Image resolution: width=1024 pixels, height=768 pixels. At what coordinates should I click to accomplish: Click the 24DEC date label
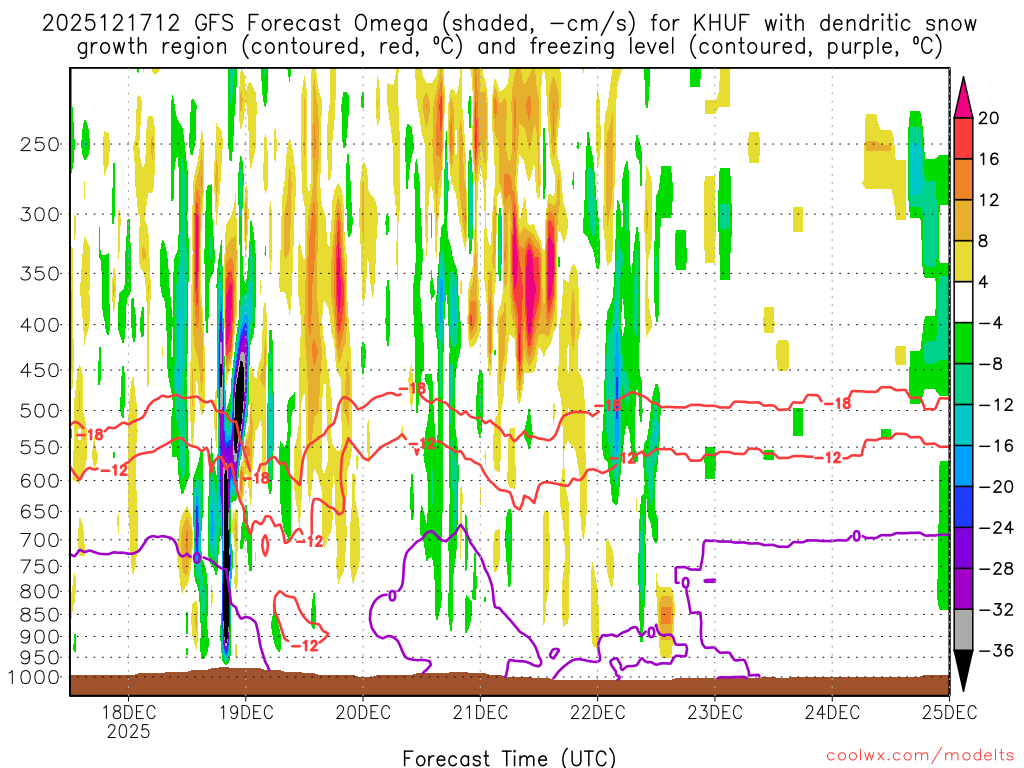pos(832,712)
